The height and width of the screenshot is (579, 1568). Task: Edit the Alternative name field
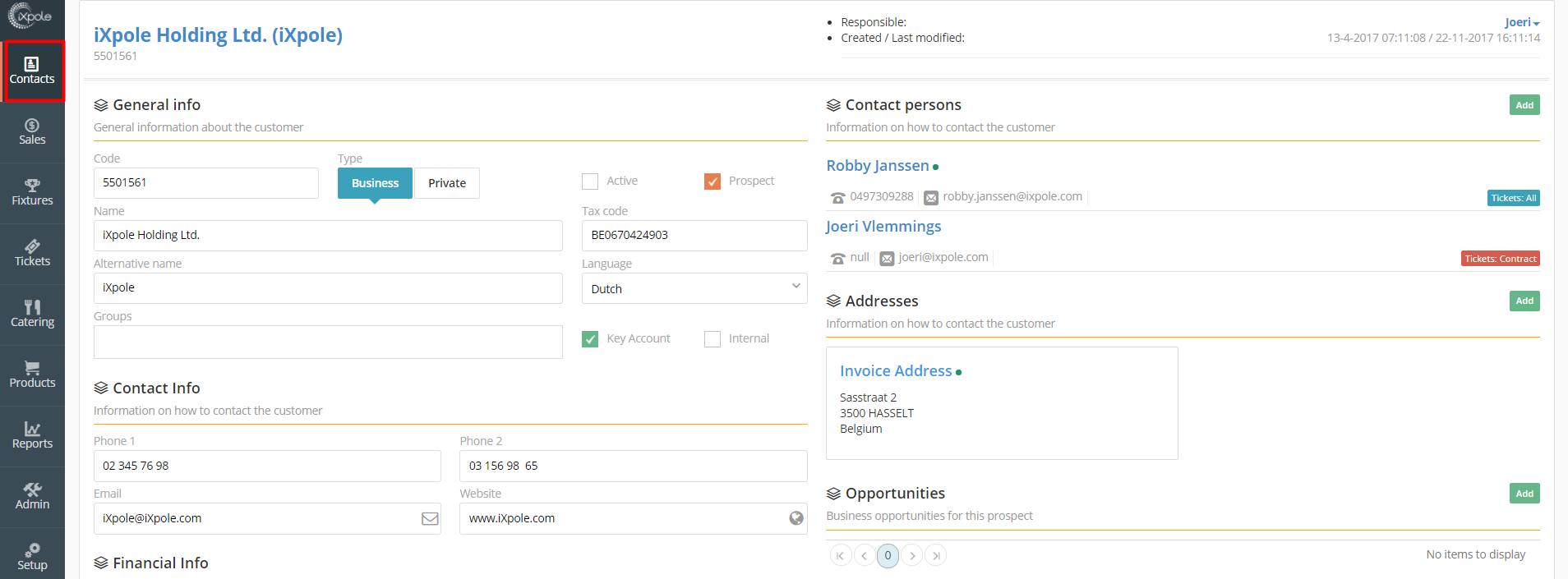pos(328,288)
